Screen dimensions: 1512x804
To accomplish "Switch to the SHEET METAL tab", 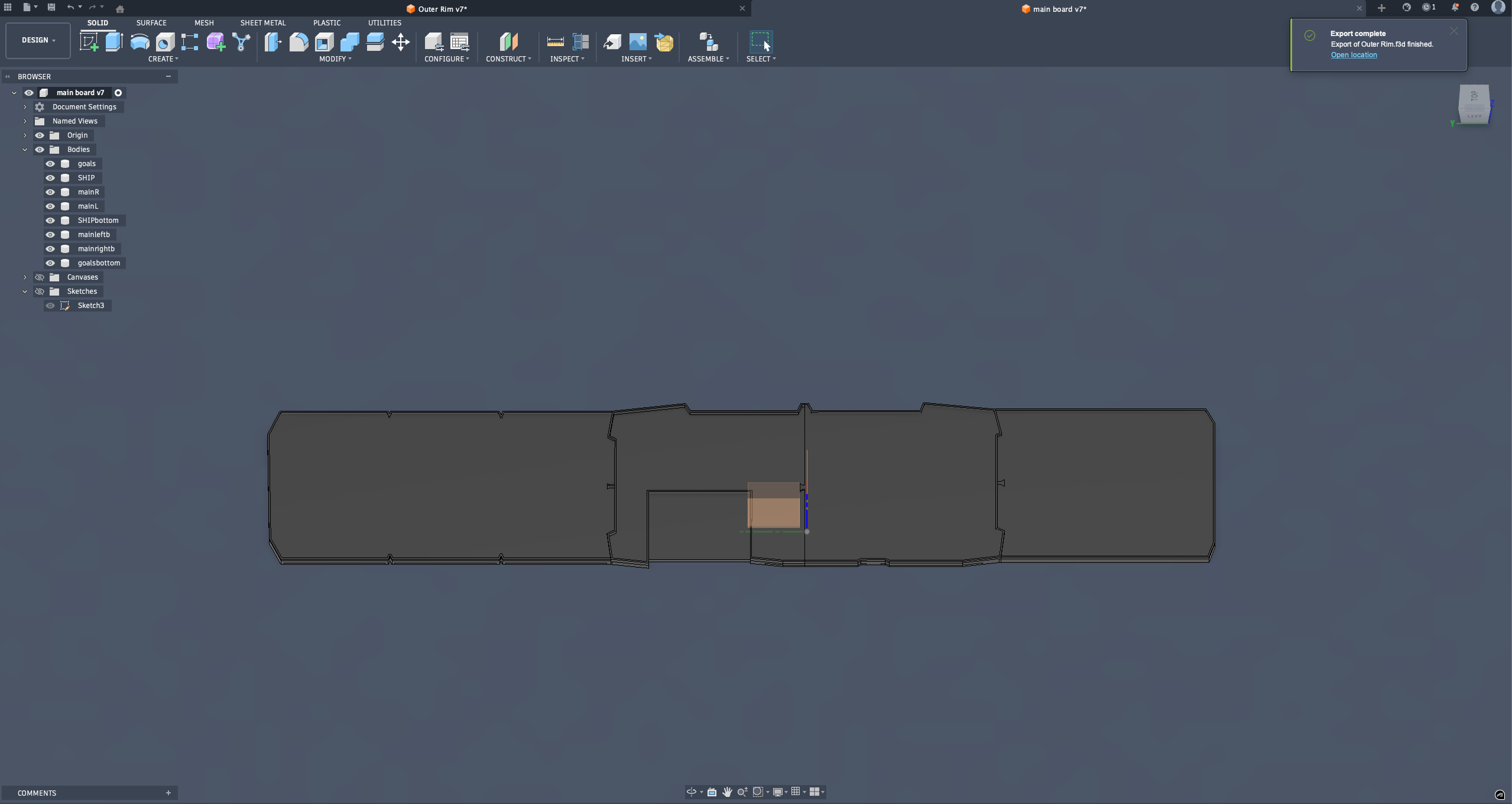I will coord(263,22).
